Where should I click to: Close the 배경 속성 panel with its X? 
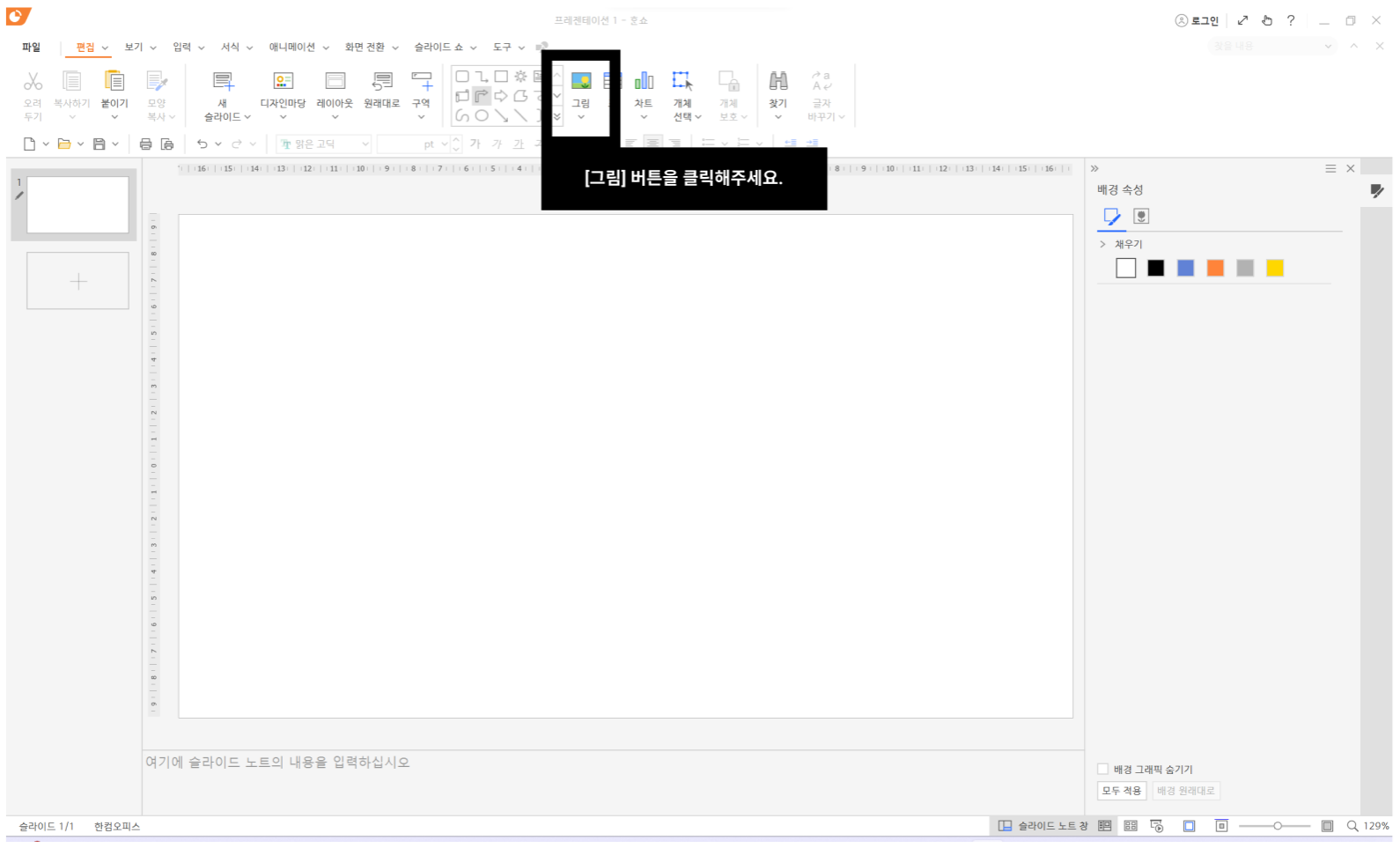(x=1351, y=168)
